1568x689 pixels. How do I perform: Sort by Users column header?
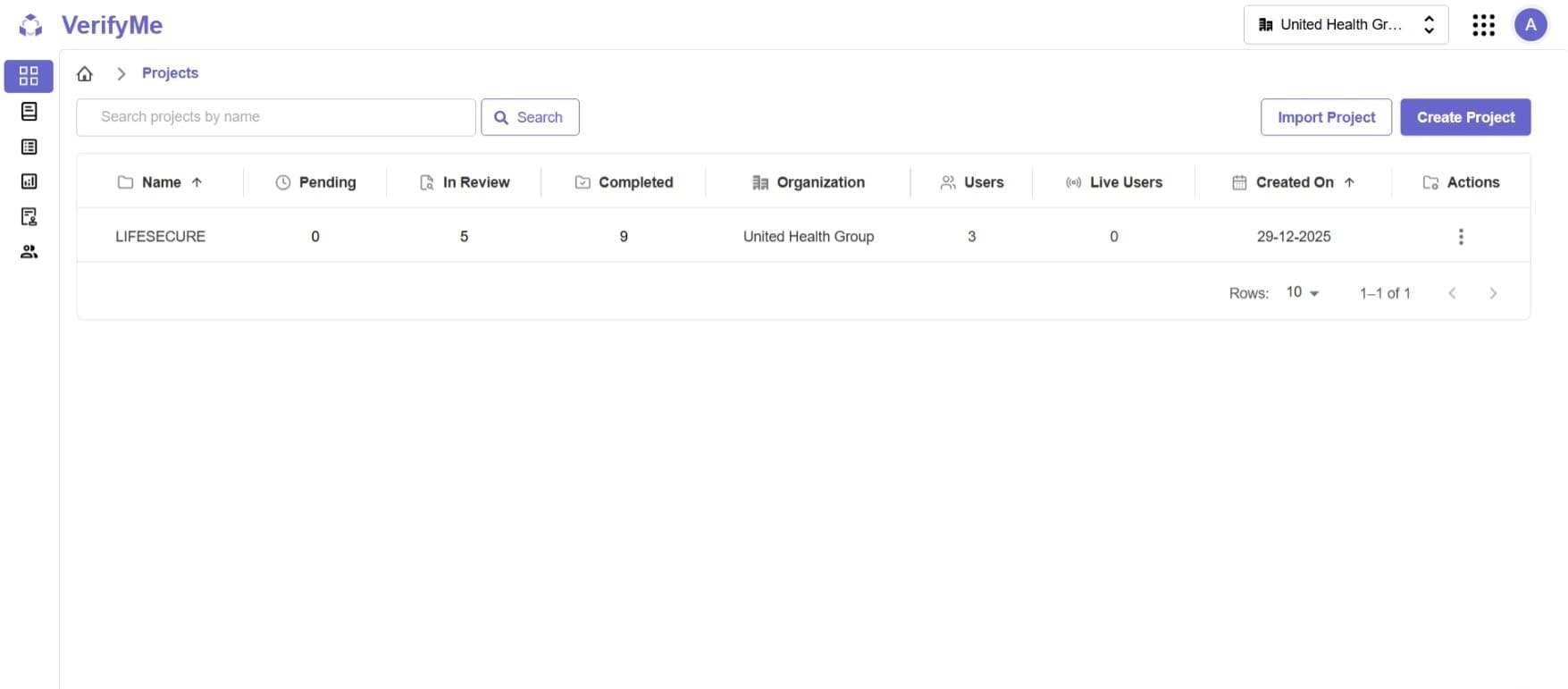(972, 182)
